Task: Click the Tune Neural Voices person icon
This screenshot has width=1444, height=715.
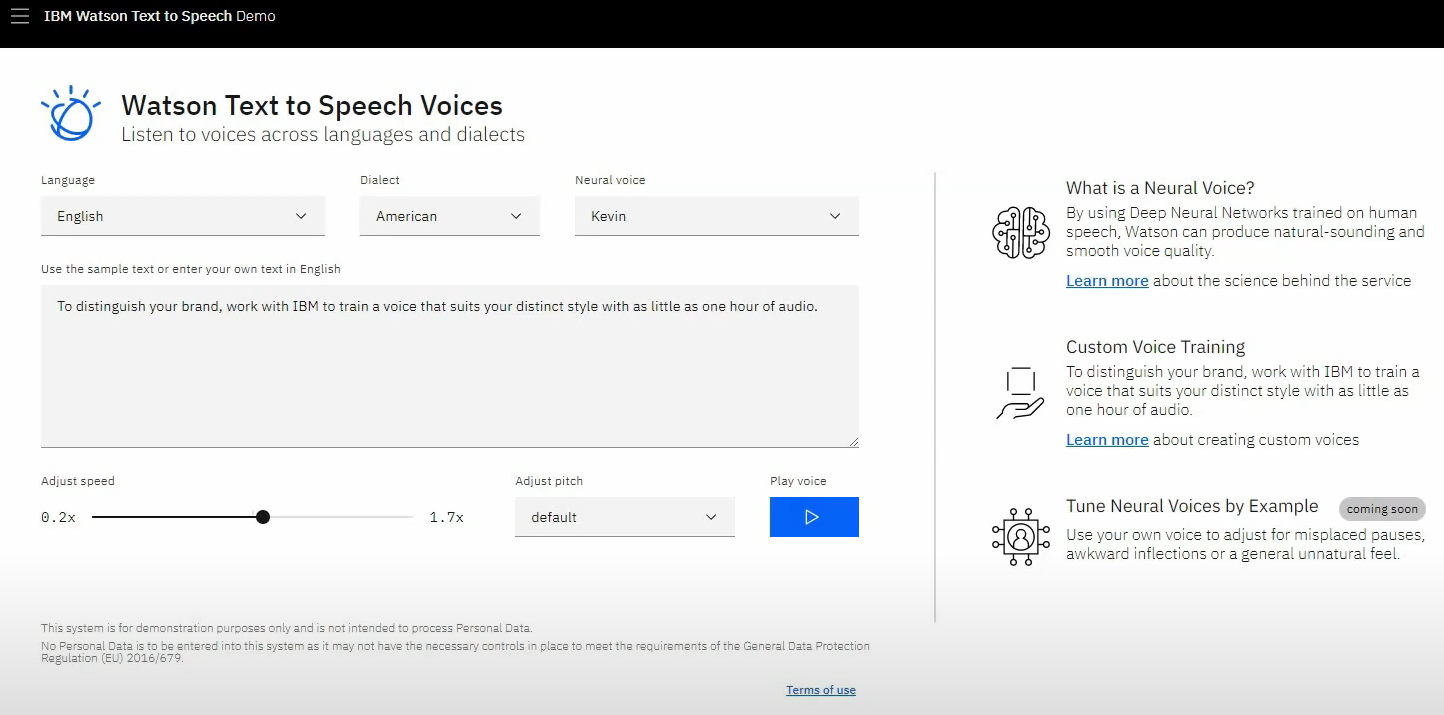Action: pyautogui.click(x=1020, y=538)
